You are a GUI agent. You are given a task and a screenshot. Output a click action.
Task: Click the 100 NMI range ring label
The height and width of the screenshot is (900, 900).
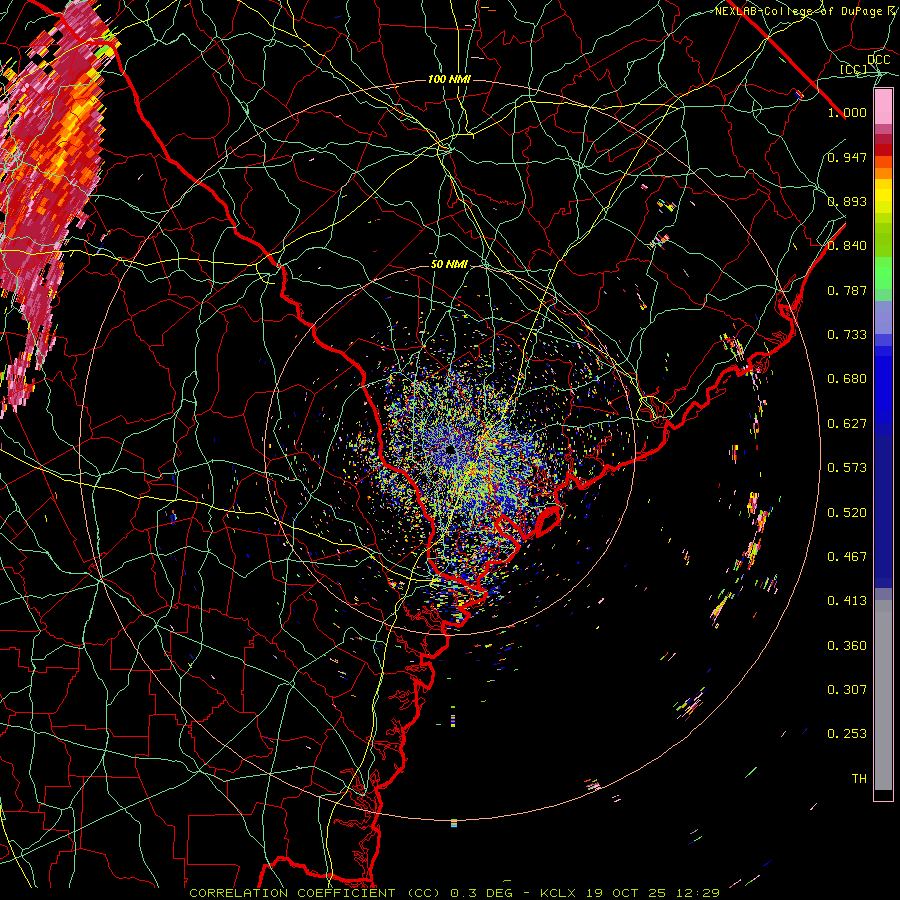[x=449, y=79]
